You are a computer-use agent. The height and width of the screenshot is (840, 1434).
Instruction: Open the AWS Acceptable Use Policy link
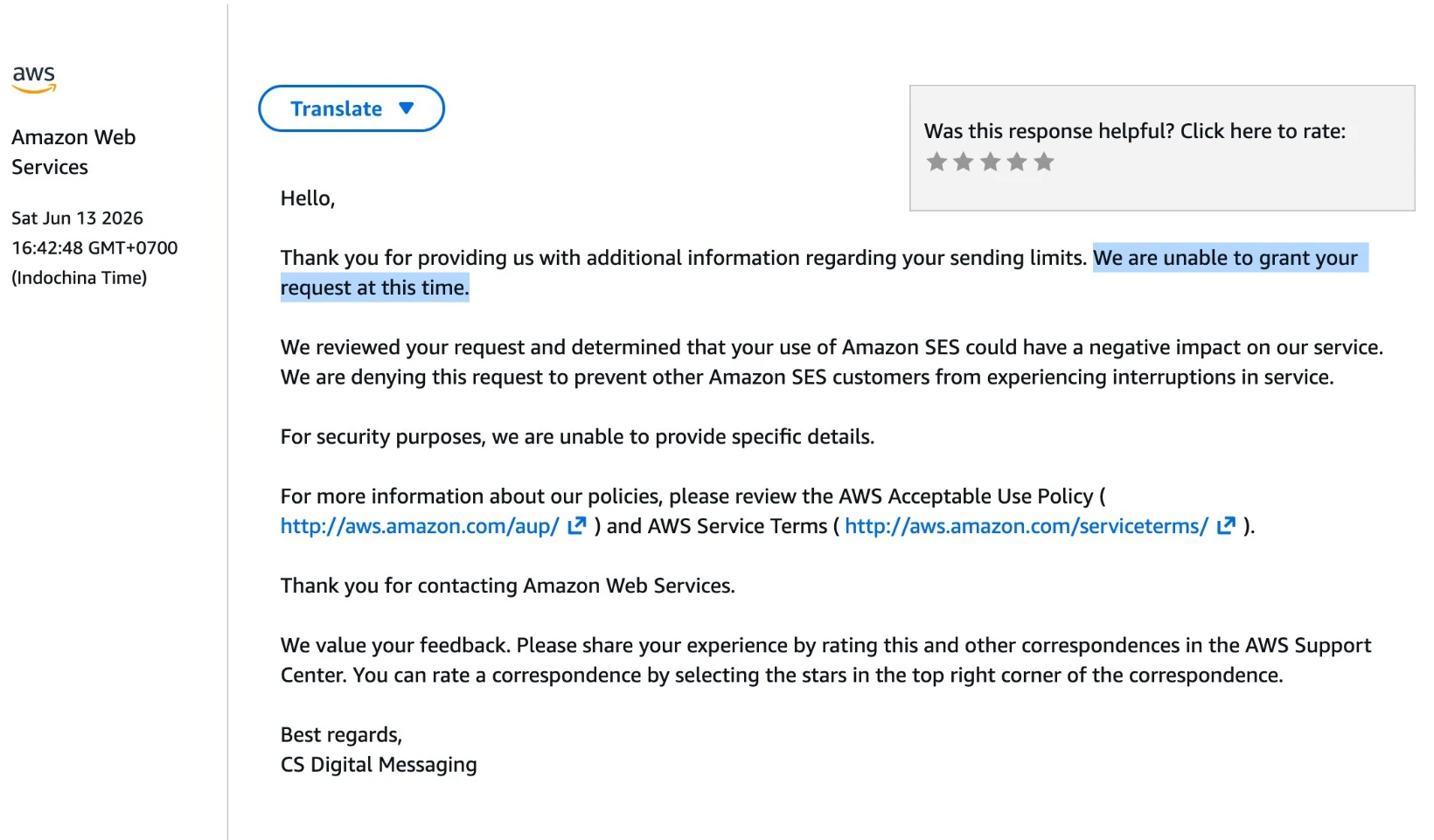pyautogui.click(x=420, y=526)
